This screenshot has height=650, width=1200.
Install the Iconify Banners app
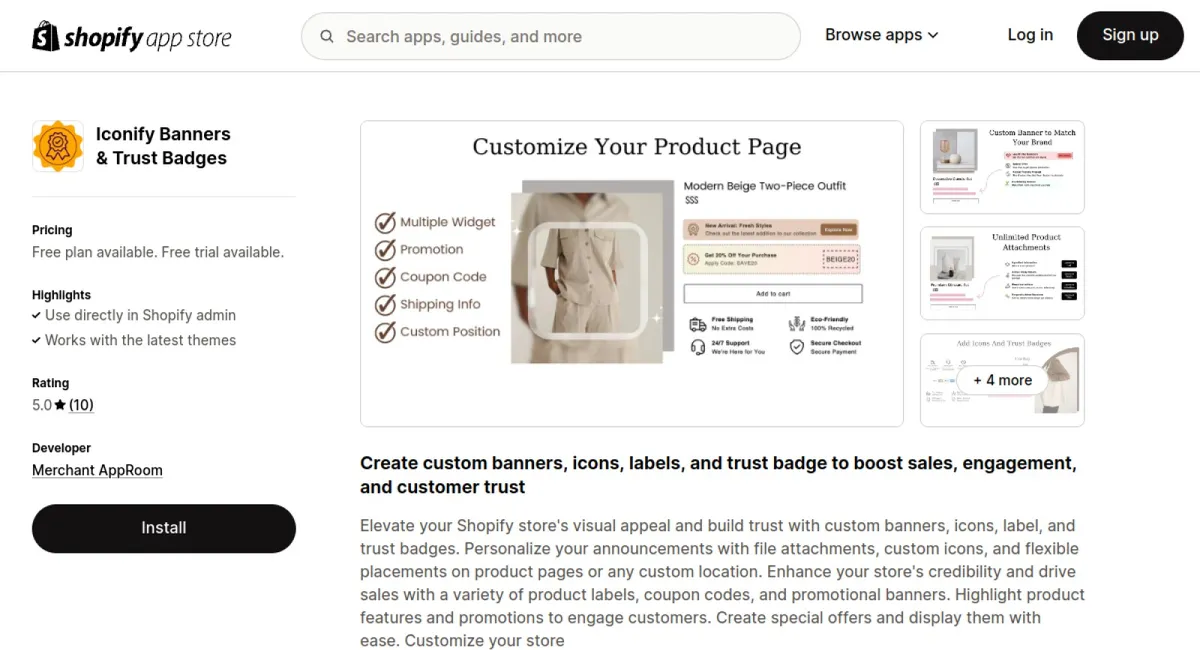click(164, 528)
